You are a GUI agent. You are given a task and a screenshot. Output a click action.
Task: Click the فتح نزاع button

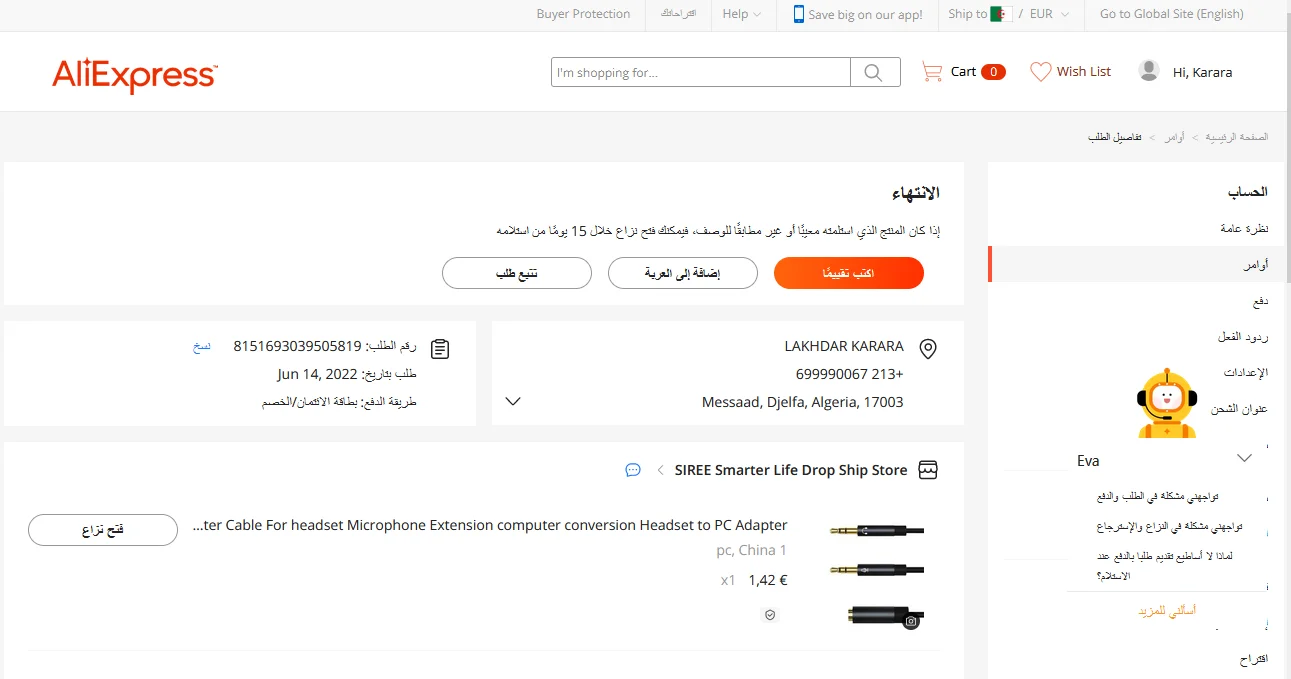[x=103, y=530]
